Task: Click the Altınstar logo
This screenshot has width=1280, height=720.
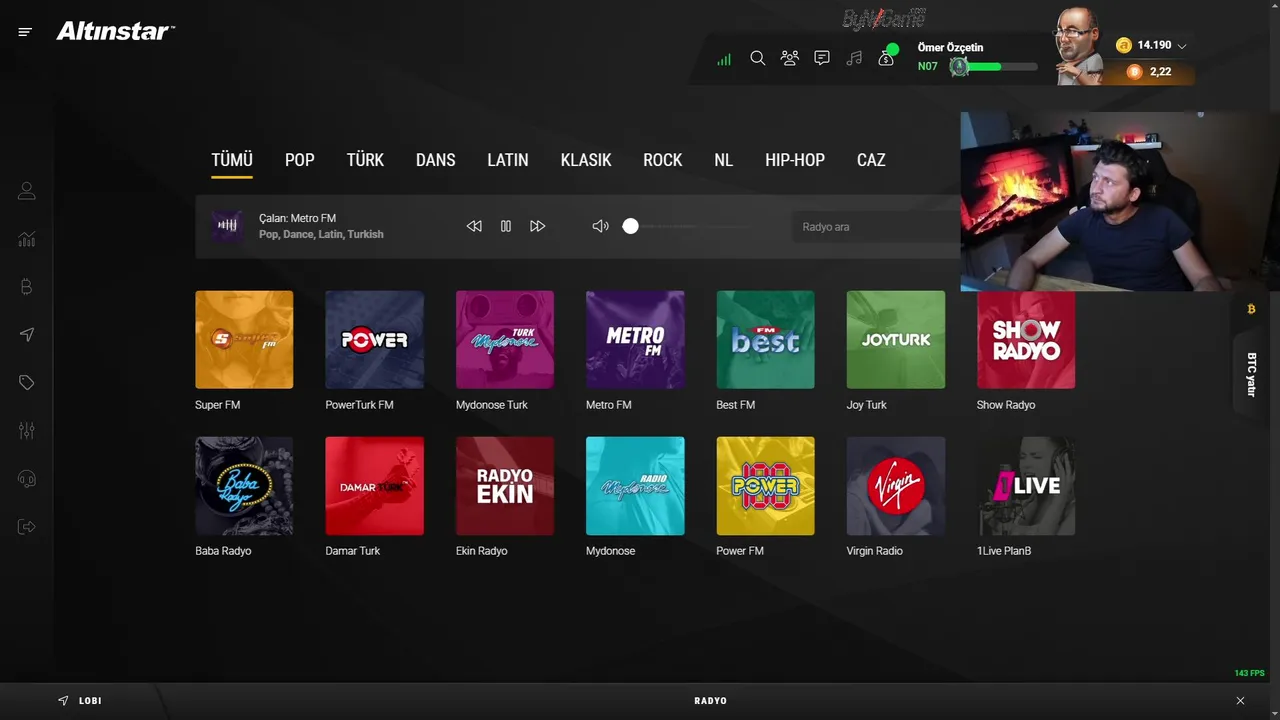Action: 115,31
